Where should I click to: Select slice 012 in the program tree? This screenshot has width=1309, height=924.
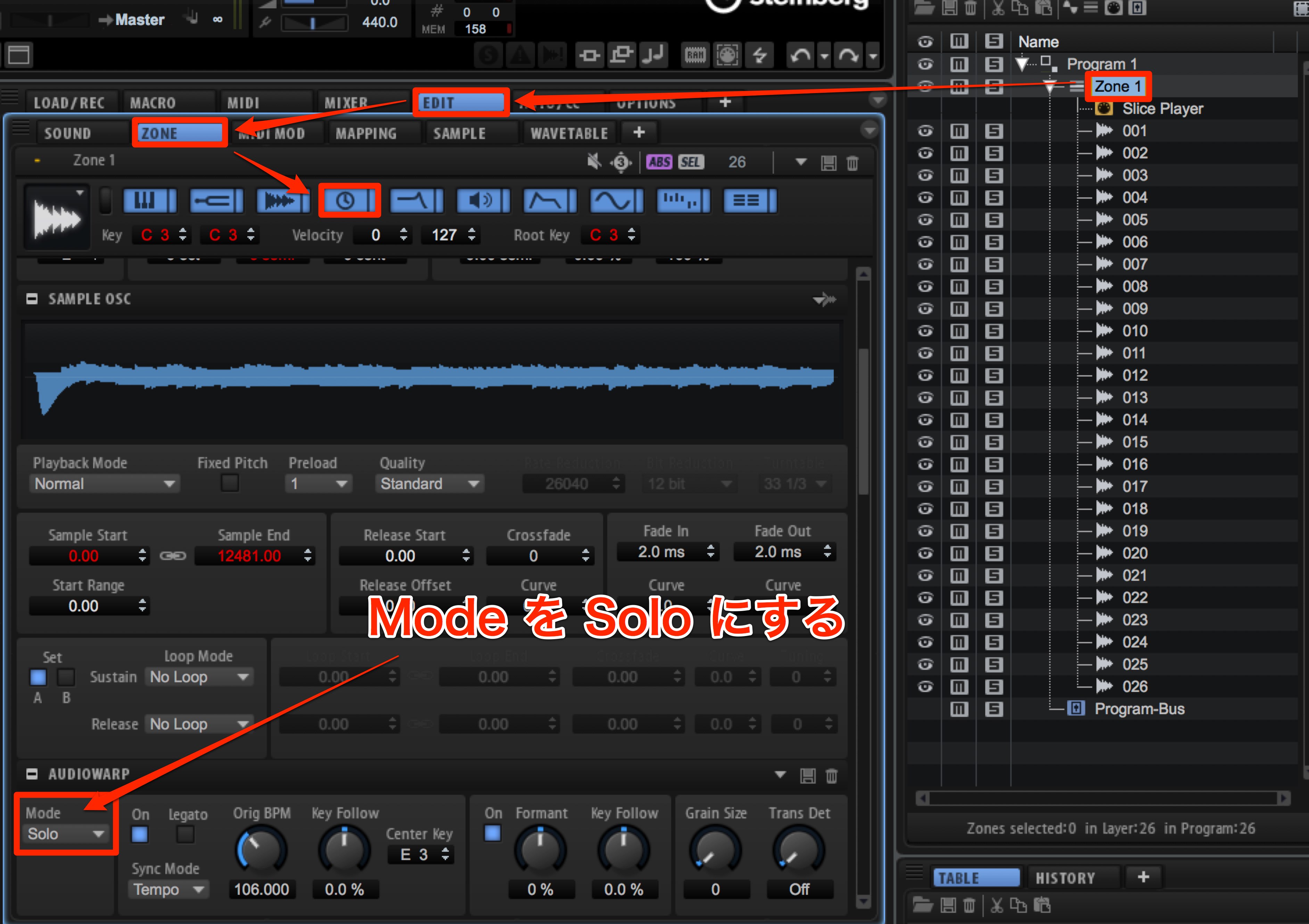[x=1135, y=376]
